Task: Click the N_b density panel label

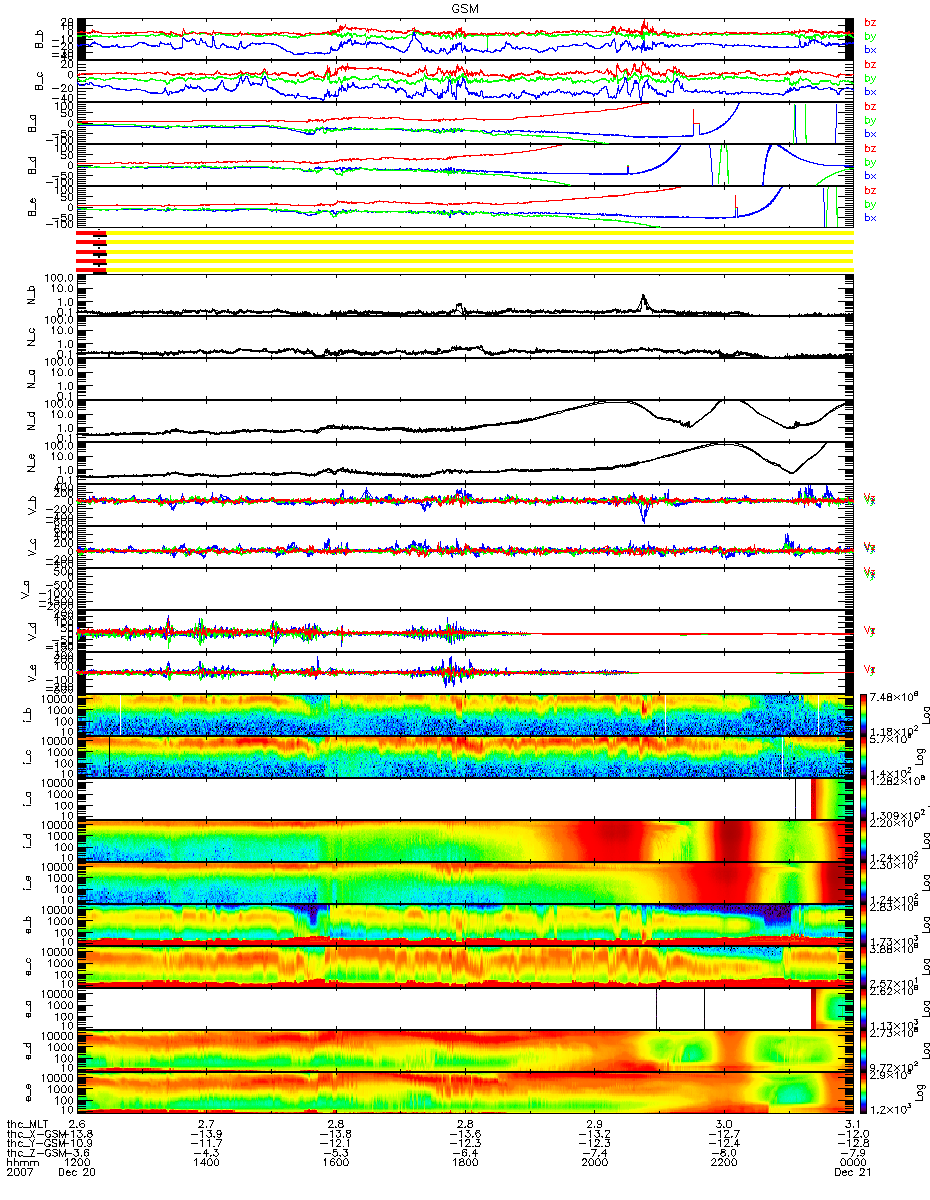Action: (x=29, y=295)
